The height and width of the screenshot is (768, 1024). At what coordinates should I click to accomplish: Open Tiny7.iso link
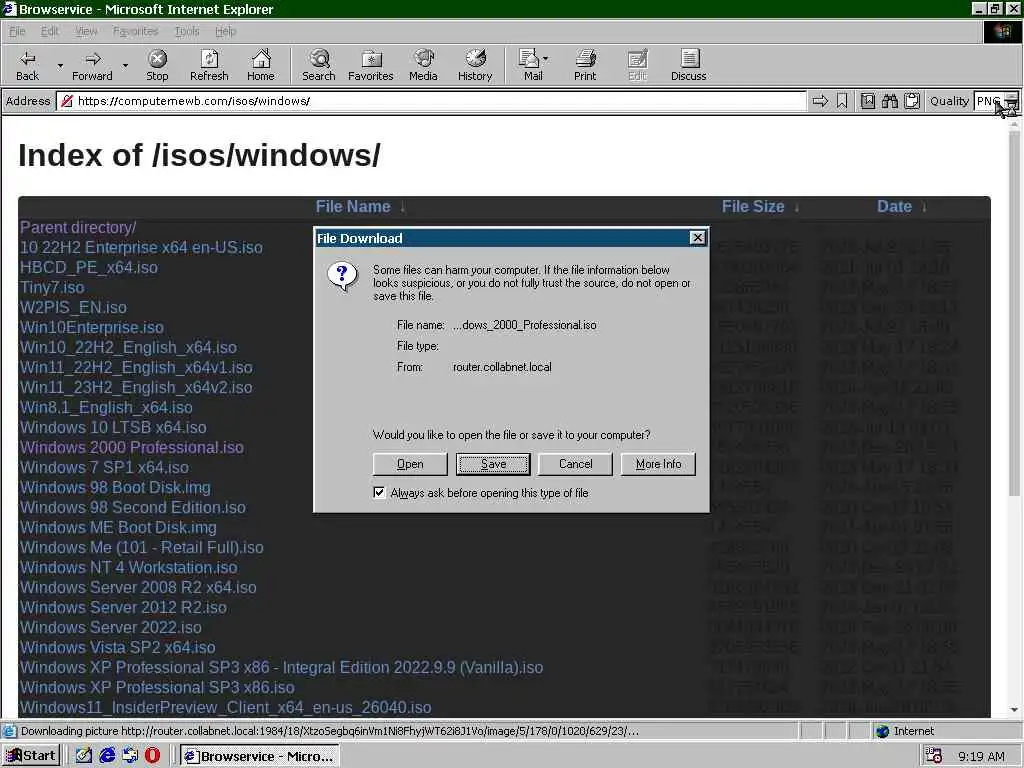click(52, 287)
